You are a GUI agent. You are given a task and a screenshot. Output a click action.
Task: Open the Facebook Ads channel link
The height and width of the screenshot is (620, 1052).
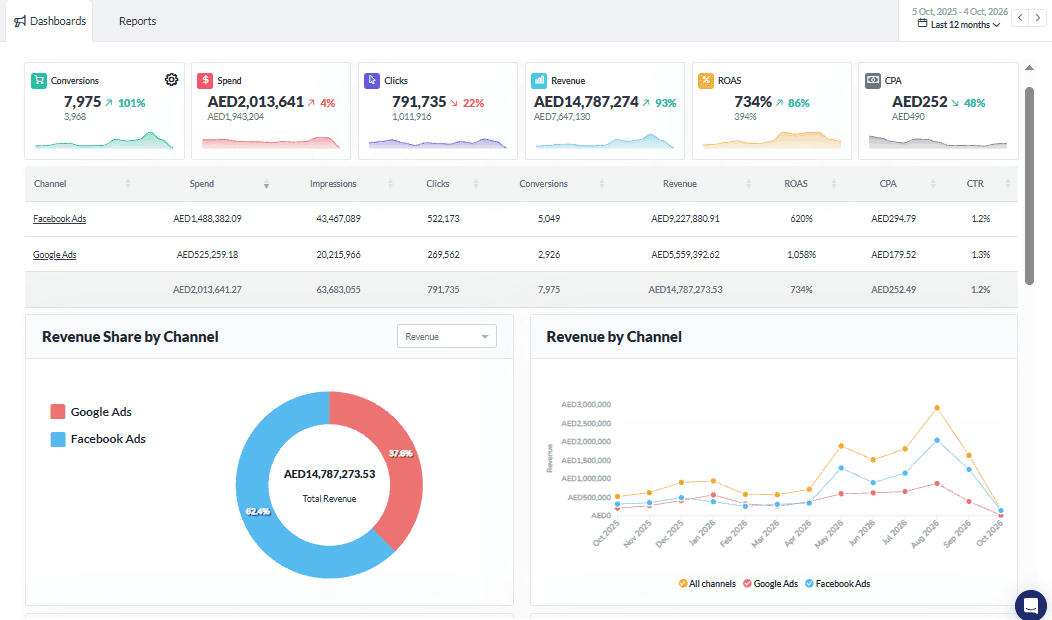[x=60, y=219]
